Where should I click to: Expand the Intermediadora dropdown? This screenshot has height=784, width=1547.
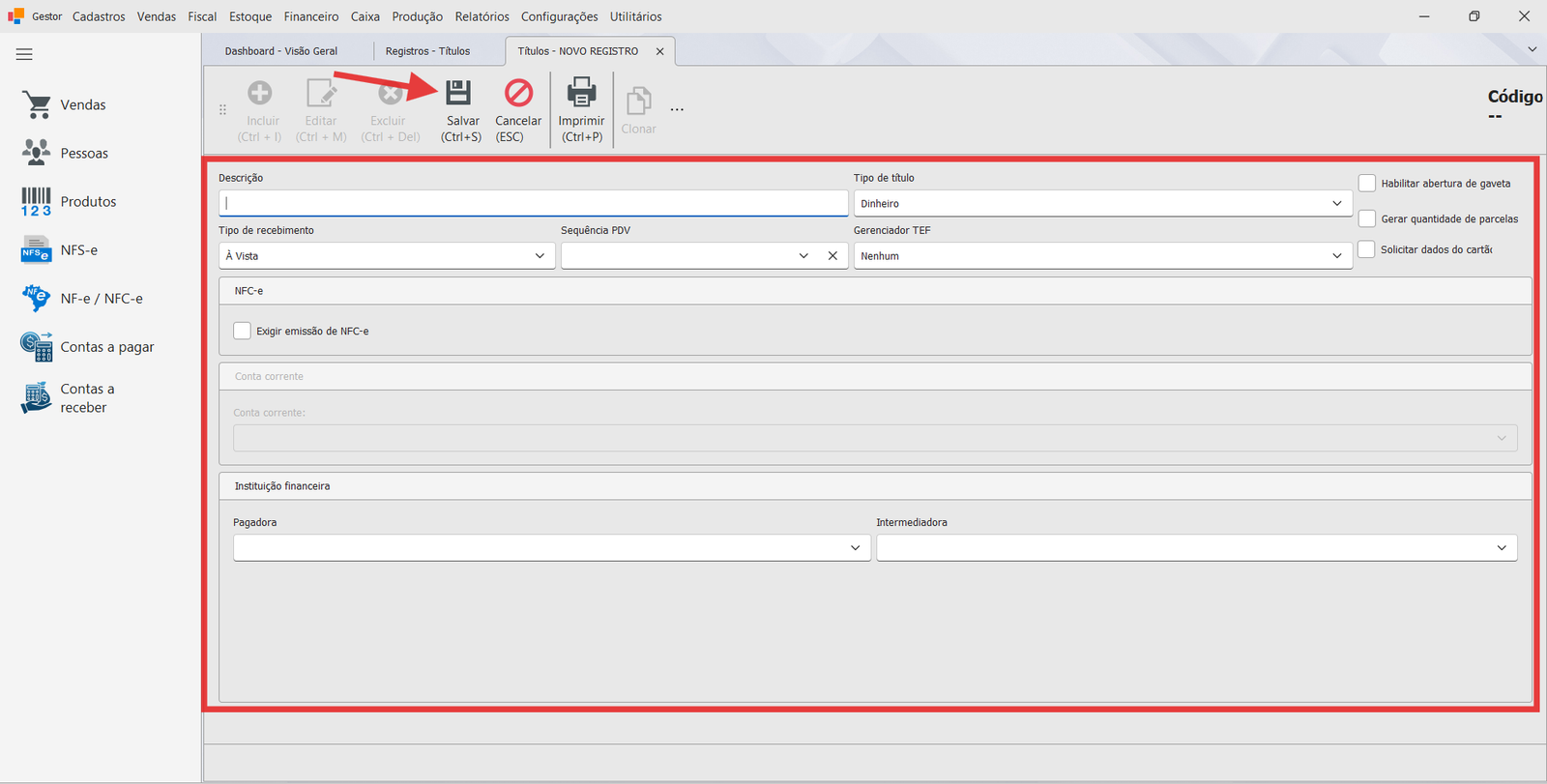coord(1502,548)
